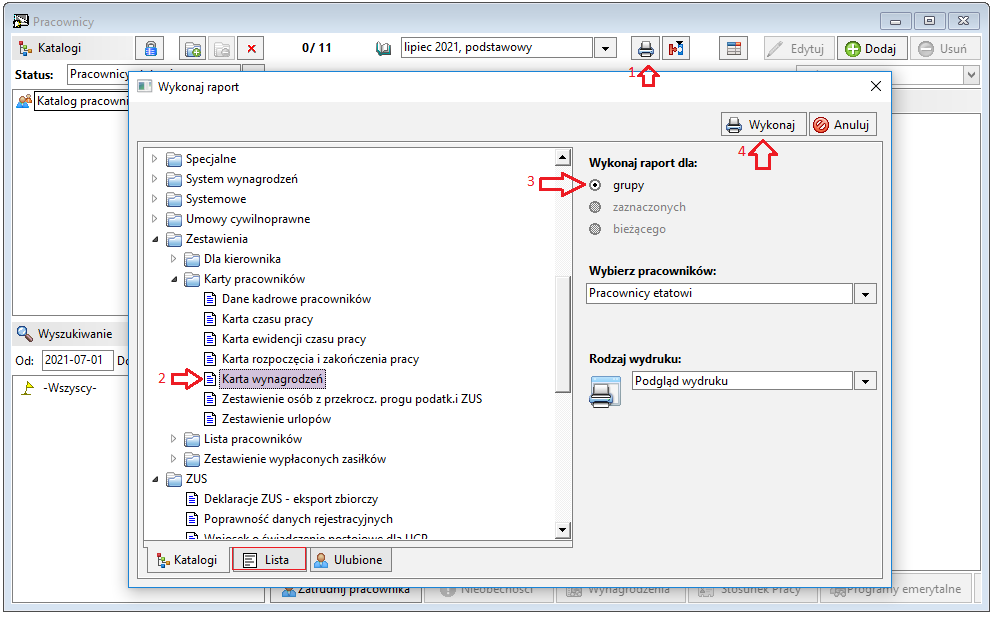The width and height of the screenshot is (995, 617).
Task: Click the Wykonaj button
Action: click(763, 125)
